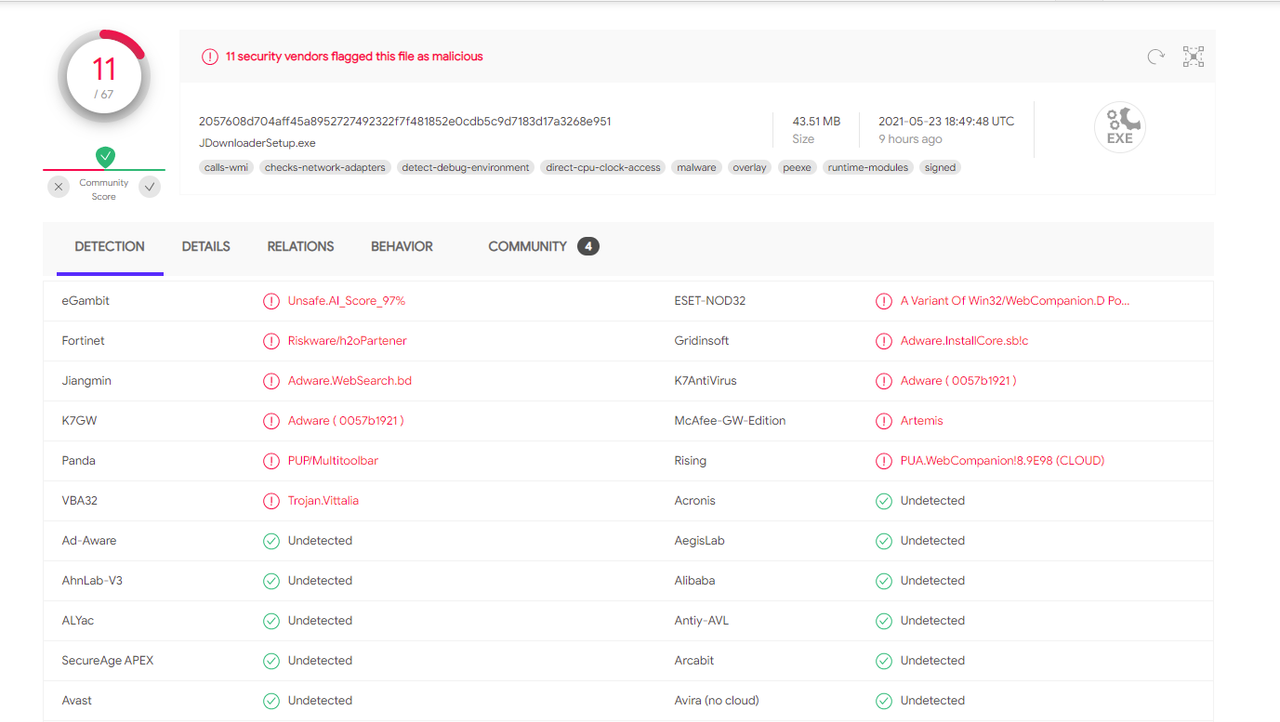Open the COMMUNITY tab
This screenshot has height=722, width=1280.
pos(528,246)
